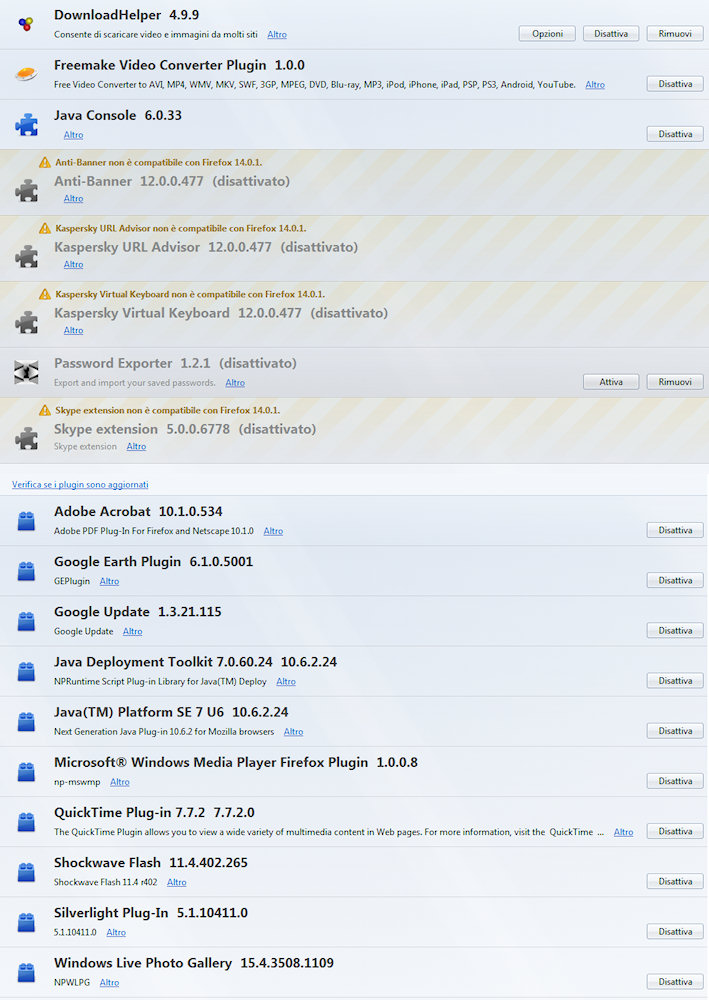Open the Altro link for Freemake plugin

(595, 84)
